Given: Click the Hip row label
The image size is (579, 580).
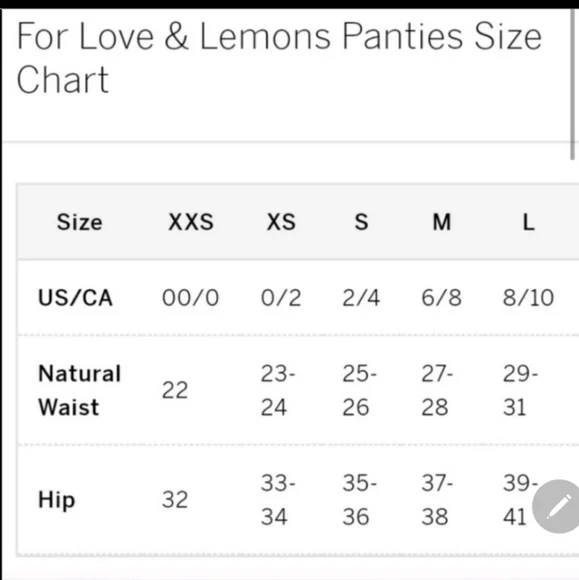Looking at the screenshot, I should point(57,500).
